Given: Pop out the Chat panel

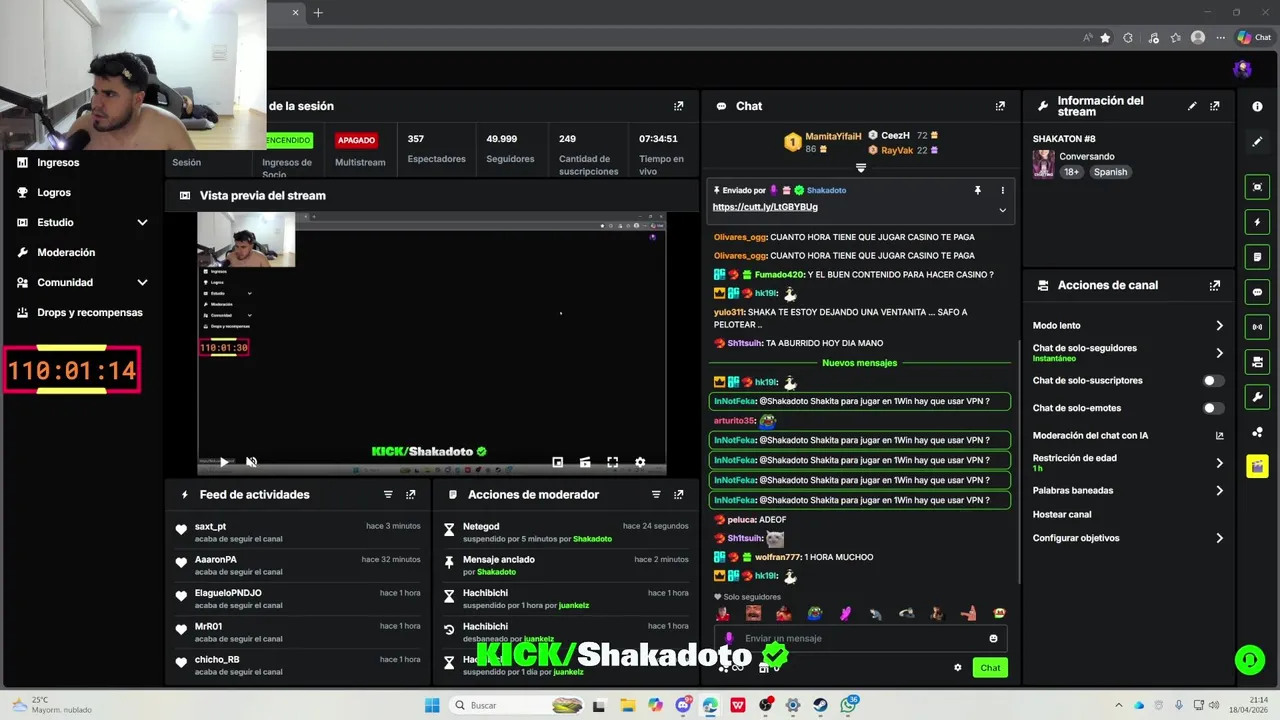Looking at the screenshot, I should coord(1000,106).
